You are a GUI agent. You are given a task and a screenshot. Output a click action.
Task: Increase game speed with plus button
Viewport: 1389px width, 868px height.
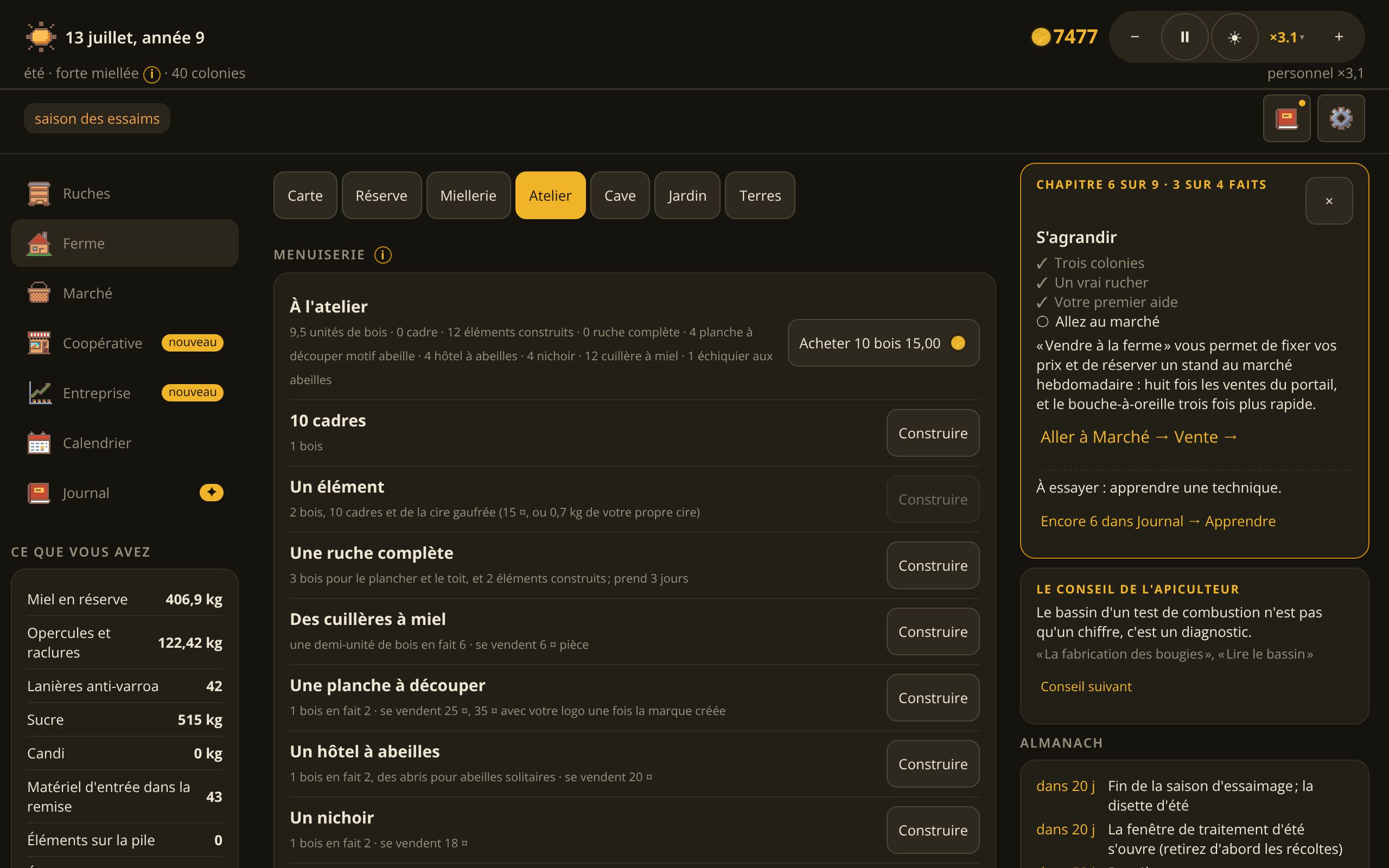pos(1339,37)
